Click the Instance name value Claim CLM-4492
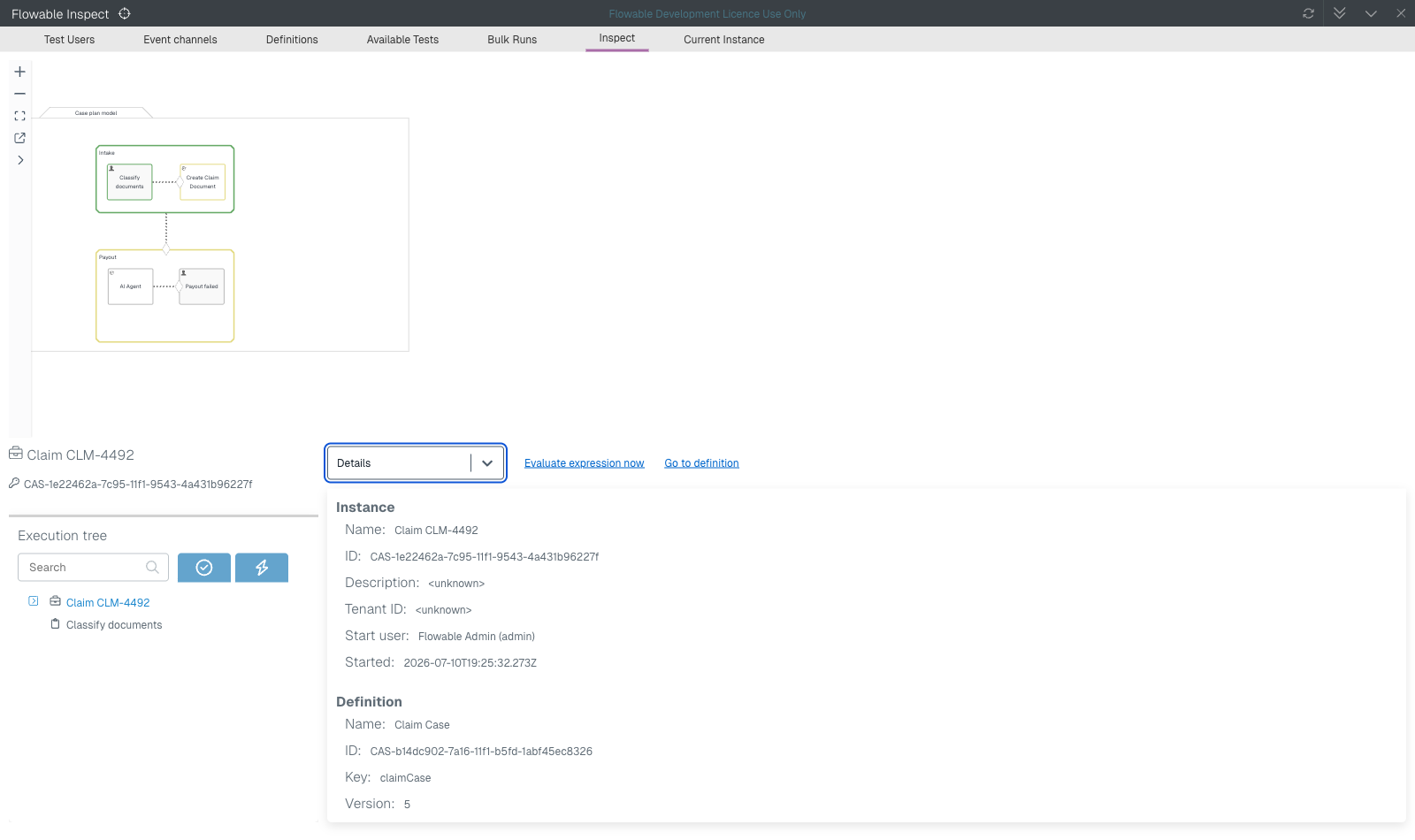This screenshot has height=840, width=1415. pos(436,531)
